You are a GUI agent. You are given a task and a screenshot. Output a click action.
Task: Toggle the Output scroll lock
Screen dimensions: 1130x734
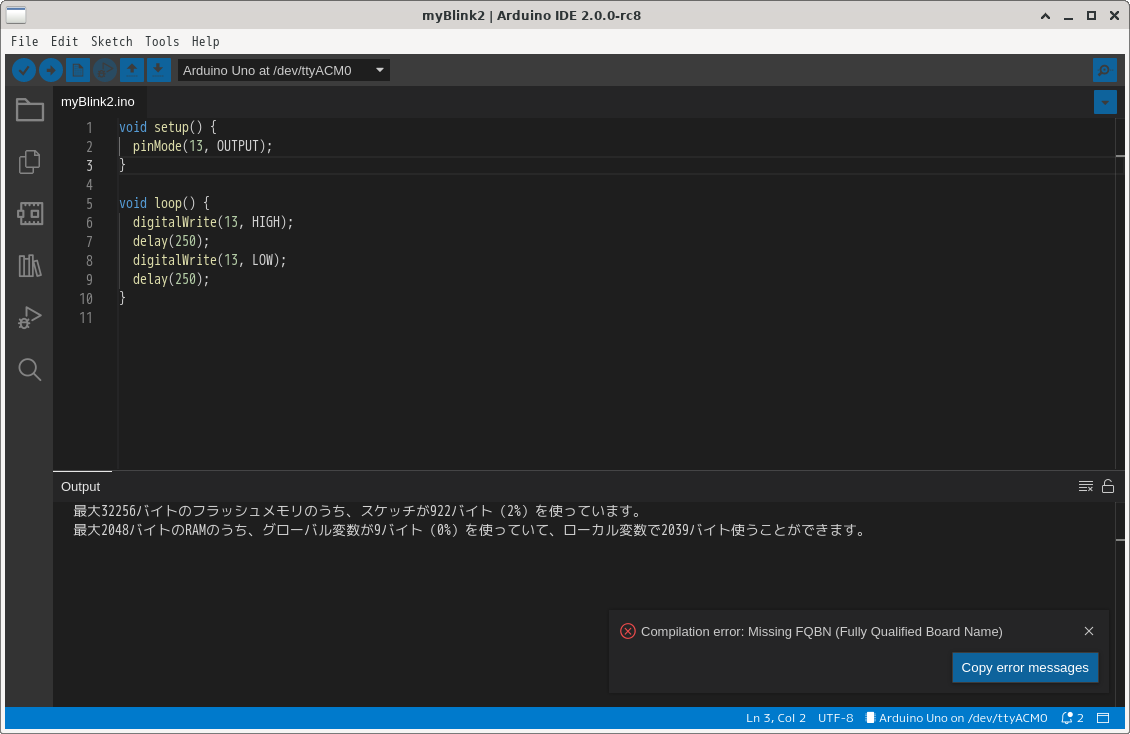click(x=1108, y=487)
